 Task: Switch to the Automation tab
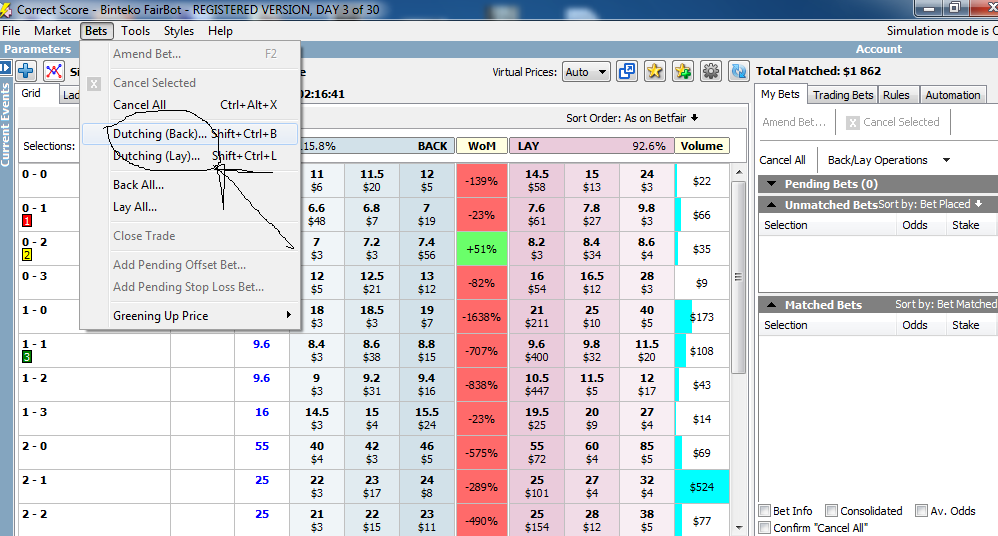point(952,95)
